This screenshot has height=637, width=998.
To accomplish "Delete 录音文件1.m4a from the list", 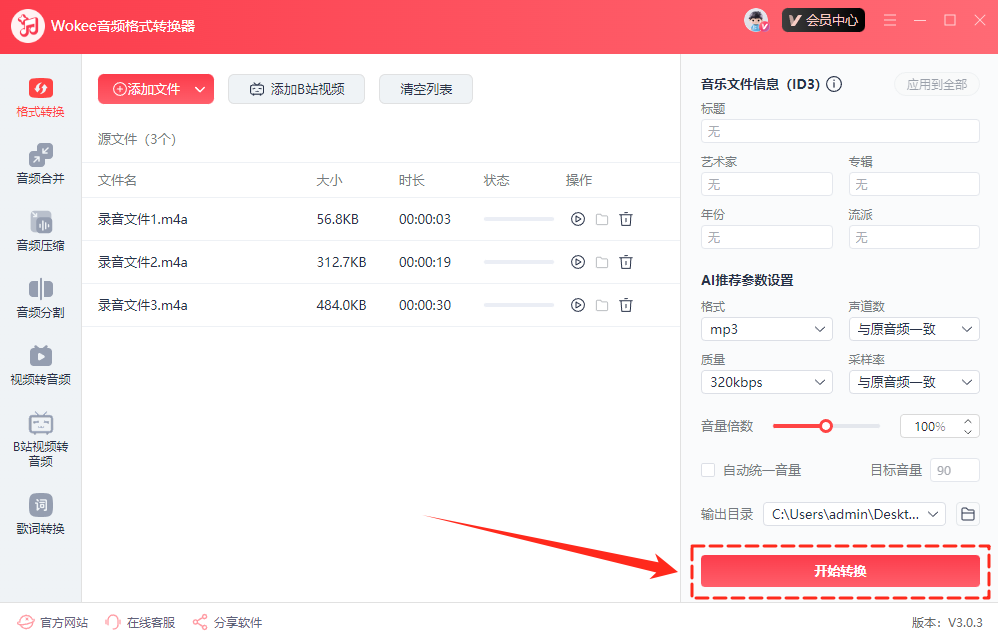I will pyautogui.click(x=626, y=219).
